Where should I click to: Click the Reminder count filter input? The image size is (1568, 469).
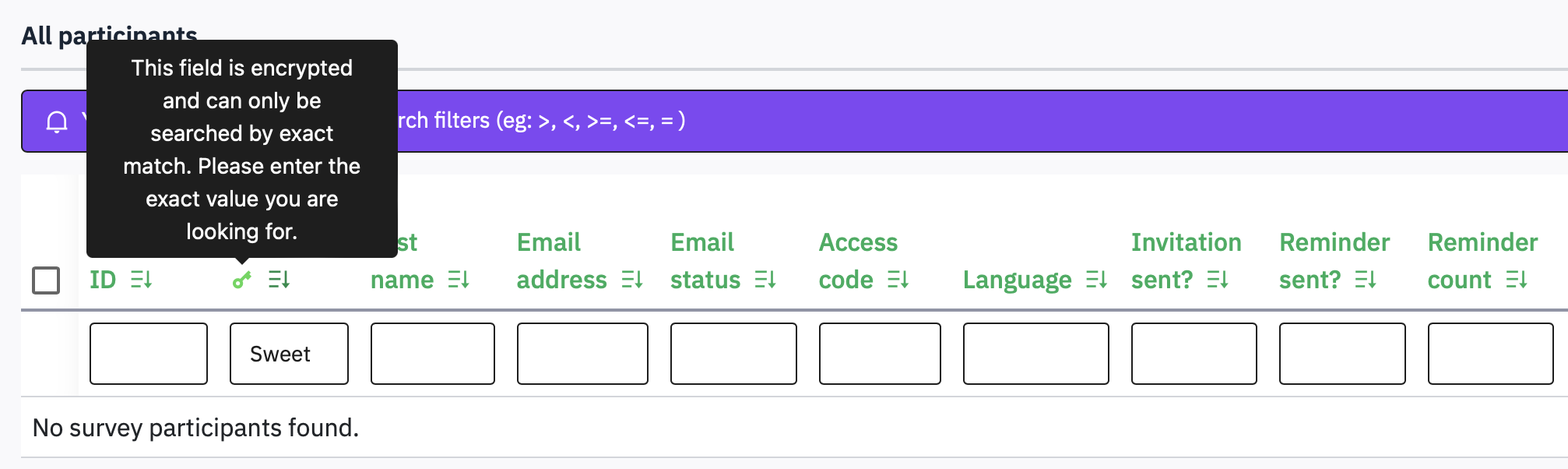pos(1490,354)
